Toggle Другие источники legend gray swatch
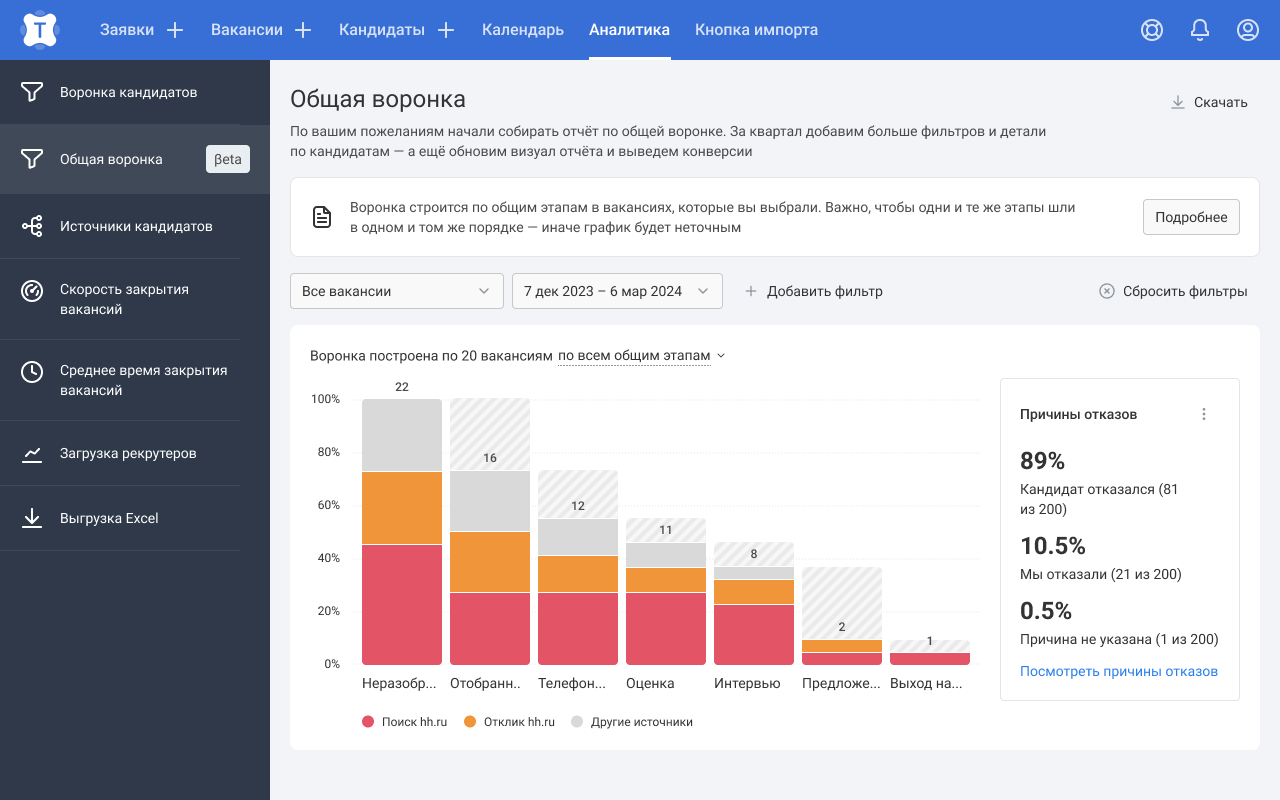This screenshot has width=1280, height=800. [x=577, y=721]
